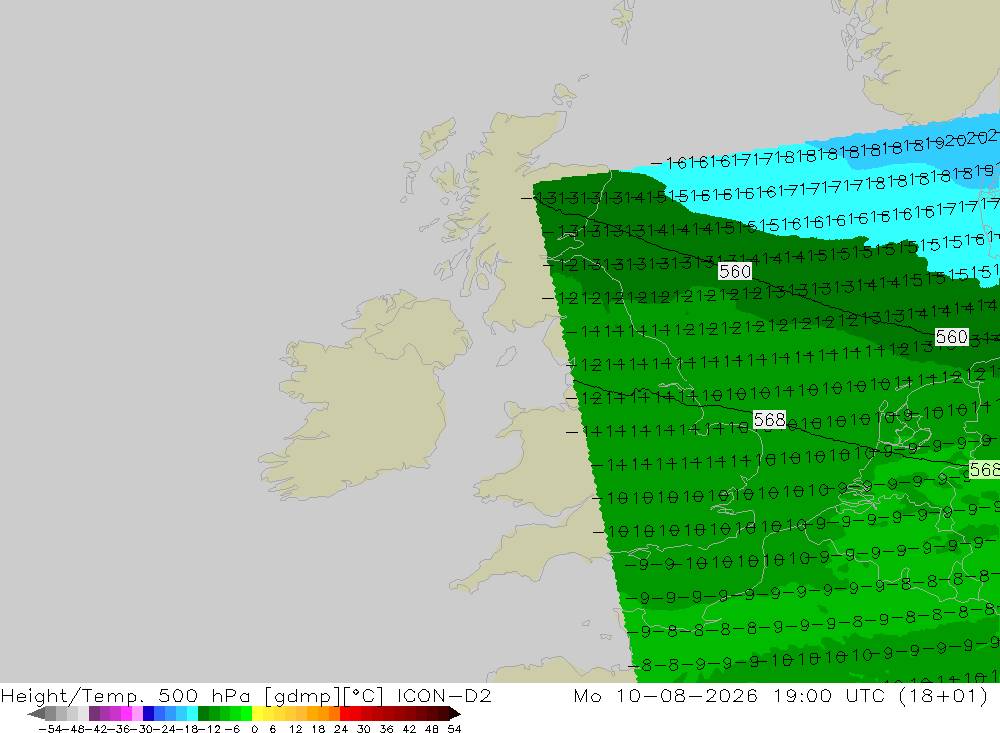
Task: Click the 560 contour label over the North Sea
Action: (952, 337)
